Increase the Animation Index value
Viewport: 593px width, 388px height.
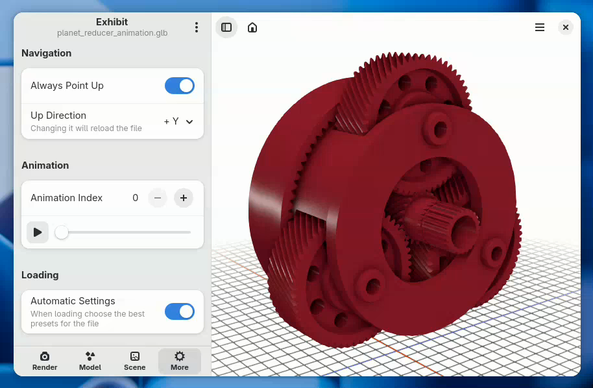click(183, 198)
